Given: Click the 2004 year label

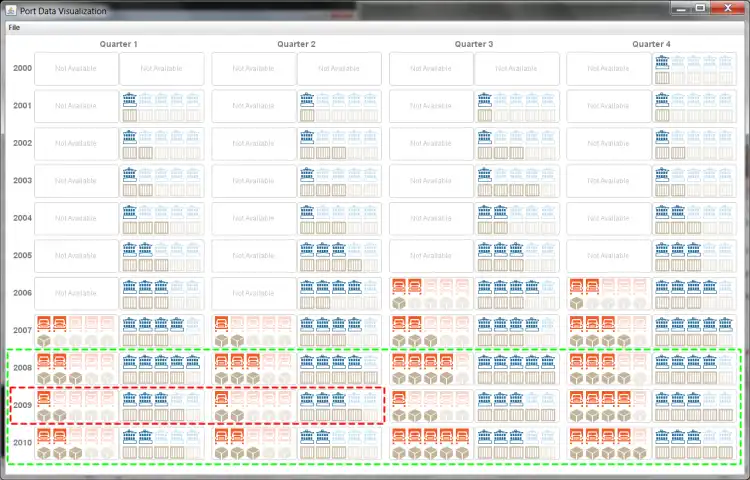Looking at the screenshot, I should [22, 218].
